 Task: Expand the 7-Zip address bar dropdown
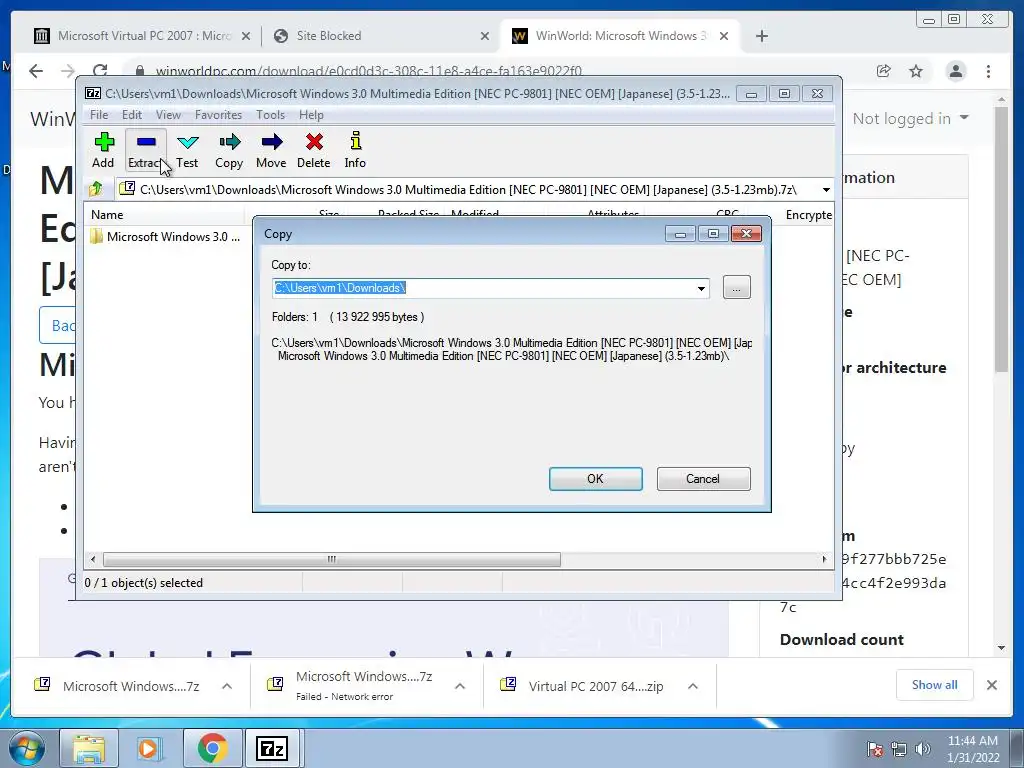[x=825, y=190]
